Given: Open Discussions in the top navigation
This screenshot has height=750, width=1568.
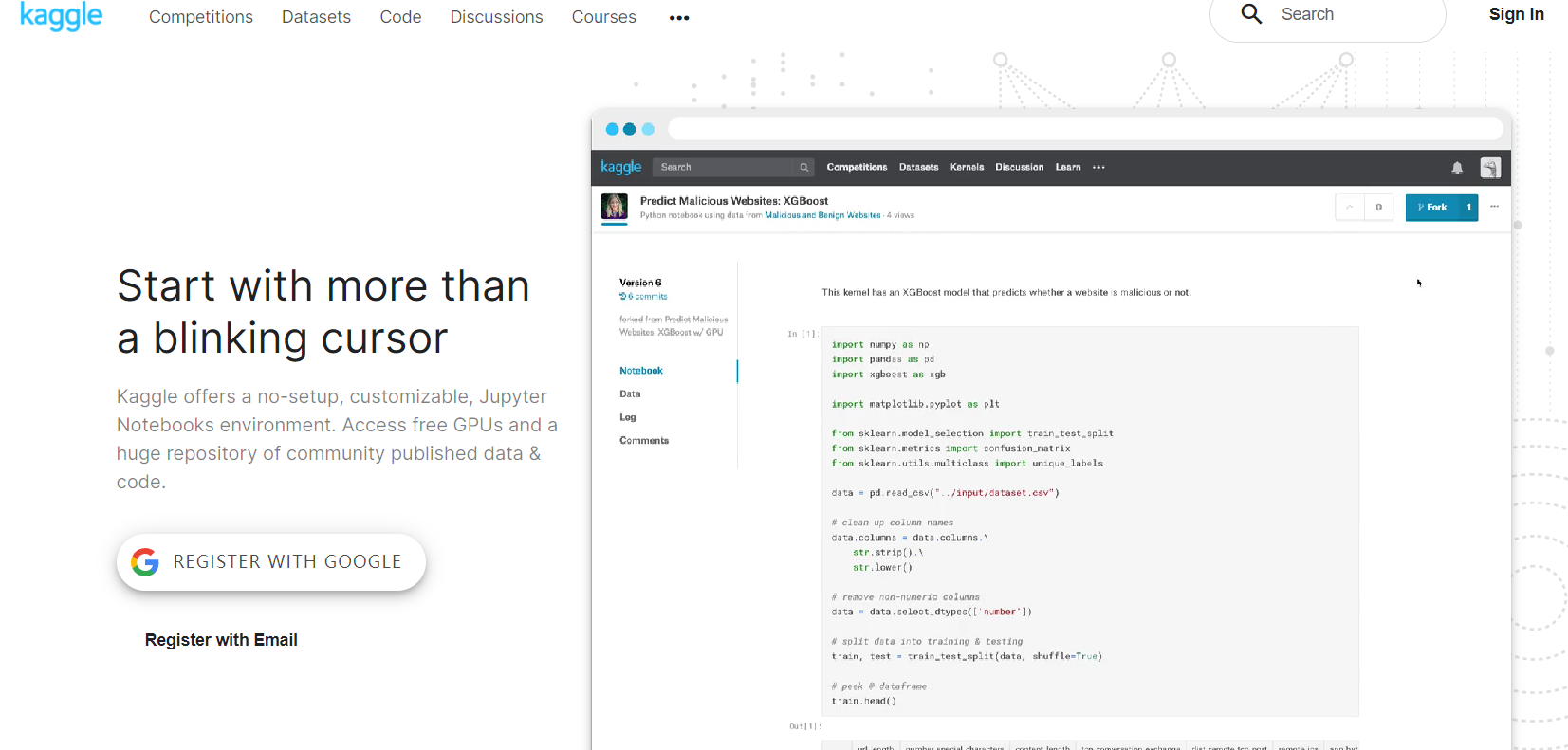Looking at the screenshot, I should pos(496,17).
